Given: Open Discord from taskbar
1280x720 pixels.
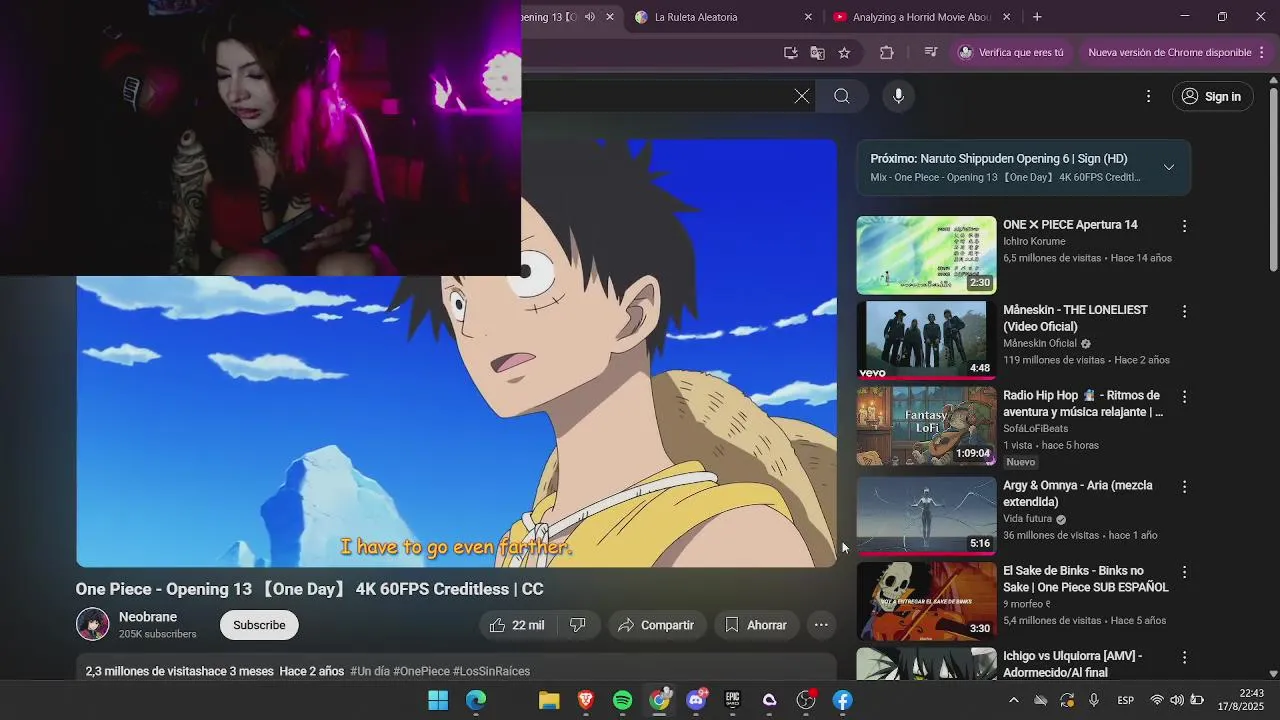Looking at the screenshot, I should 696,700.
